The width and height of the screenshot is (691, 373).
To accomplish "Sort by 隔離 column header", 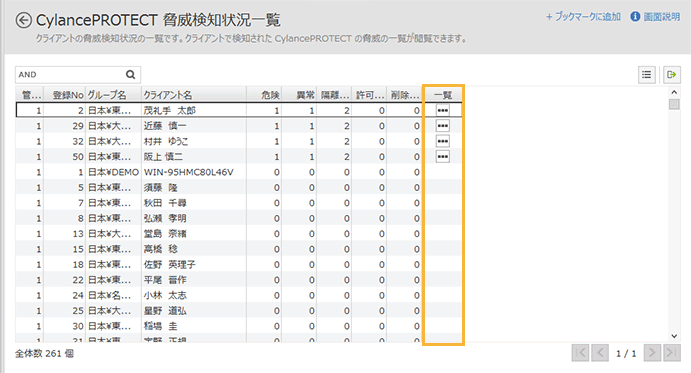I will tap(334, 95).
